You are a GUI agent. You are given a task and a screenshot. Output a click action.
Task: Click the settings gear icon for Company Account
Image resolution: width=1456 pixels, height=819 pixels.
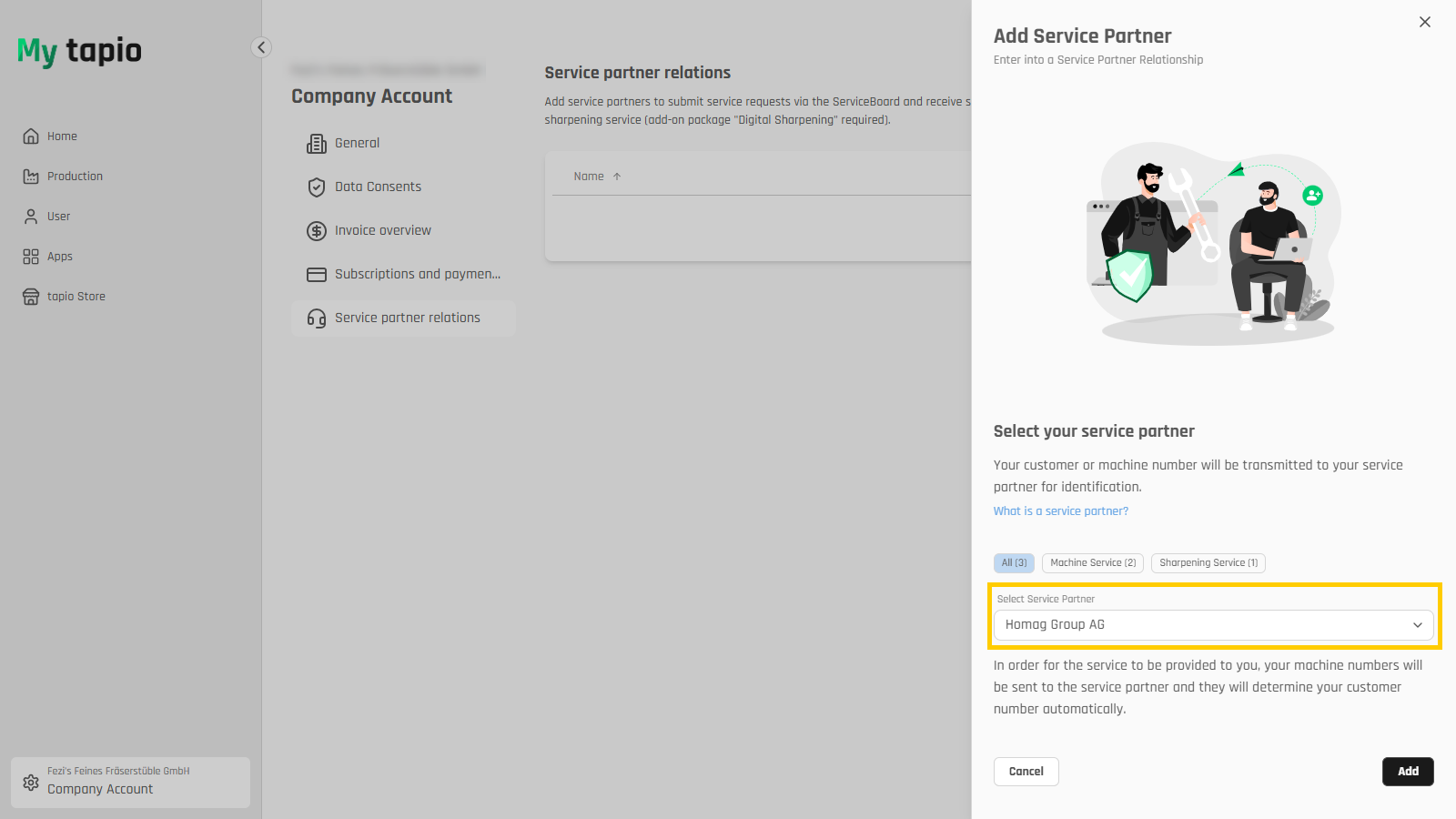tap(31, 783)
